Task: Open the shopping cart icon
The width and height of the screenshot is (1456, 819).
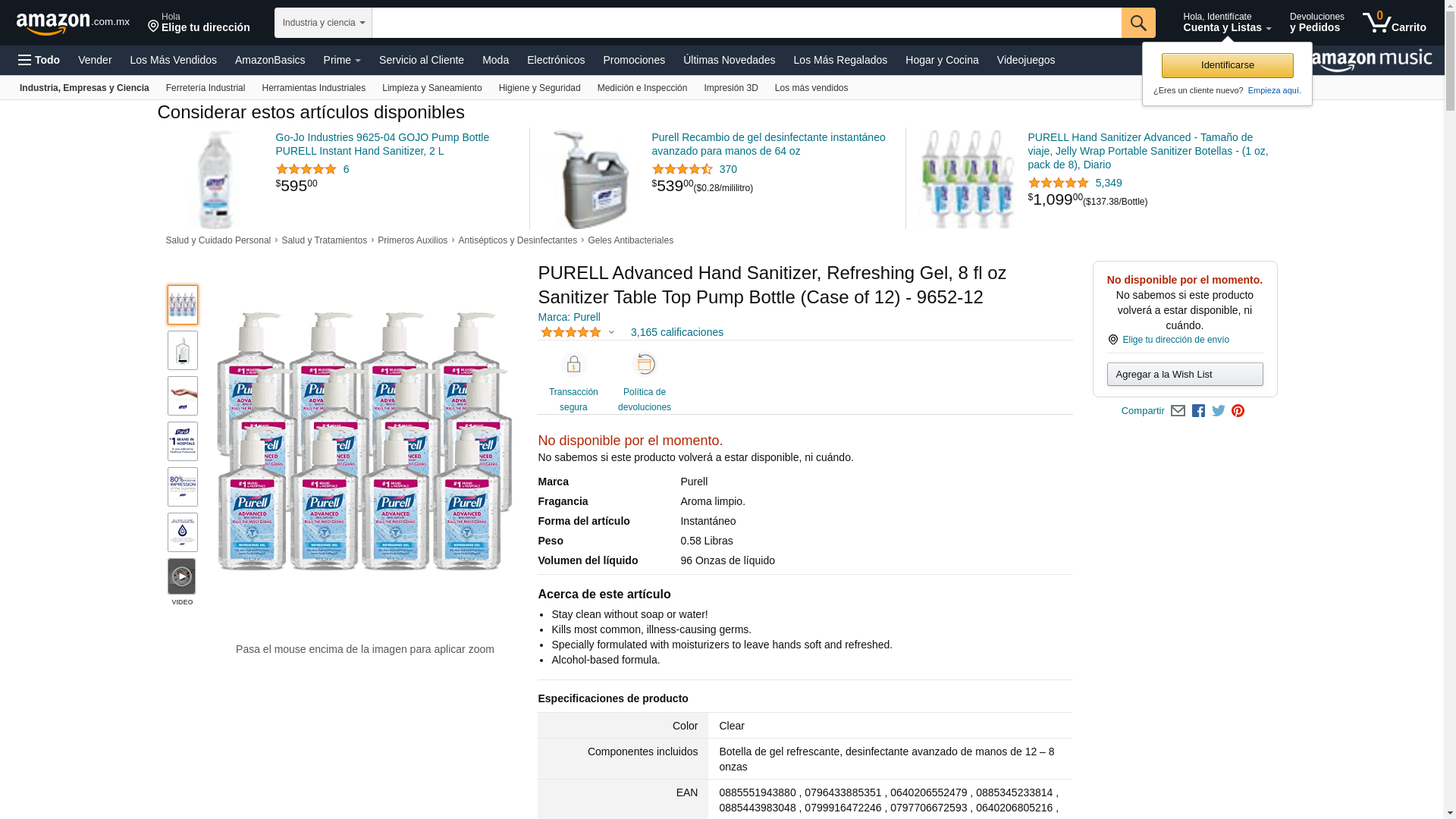Action: tap(1394, 23)
